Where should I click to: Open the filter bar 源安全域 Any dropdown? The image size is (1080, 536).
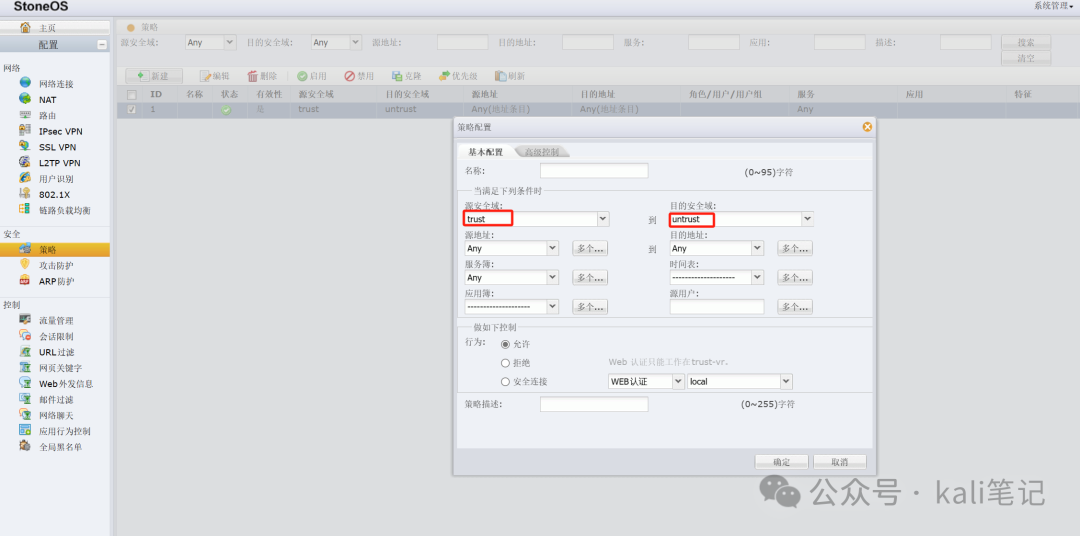point(230,43)
